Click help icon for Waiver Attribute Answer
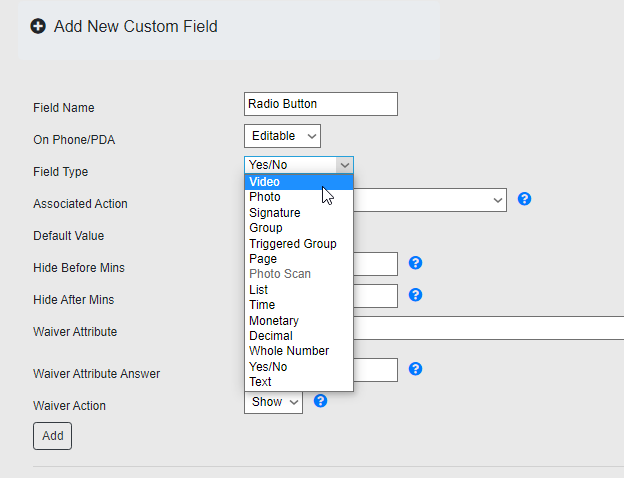Viewport: 624px width, 478px height. point(416,369)
